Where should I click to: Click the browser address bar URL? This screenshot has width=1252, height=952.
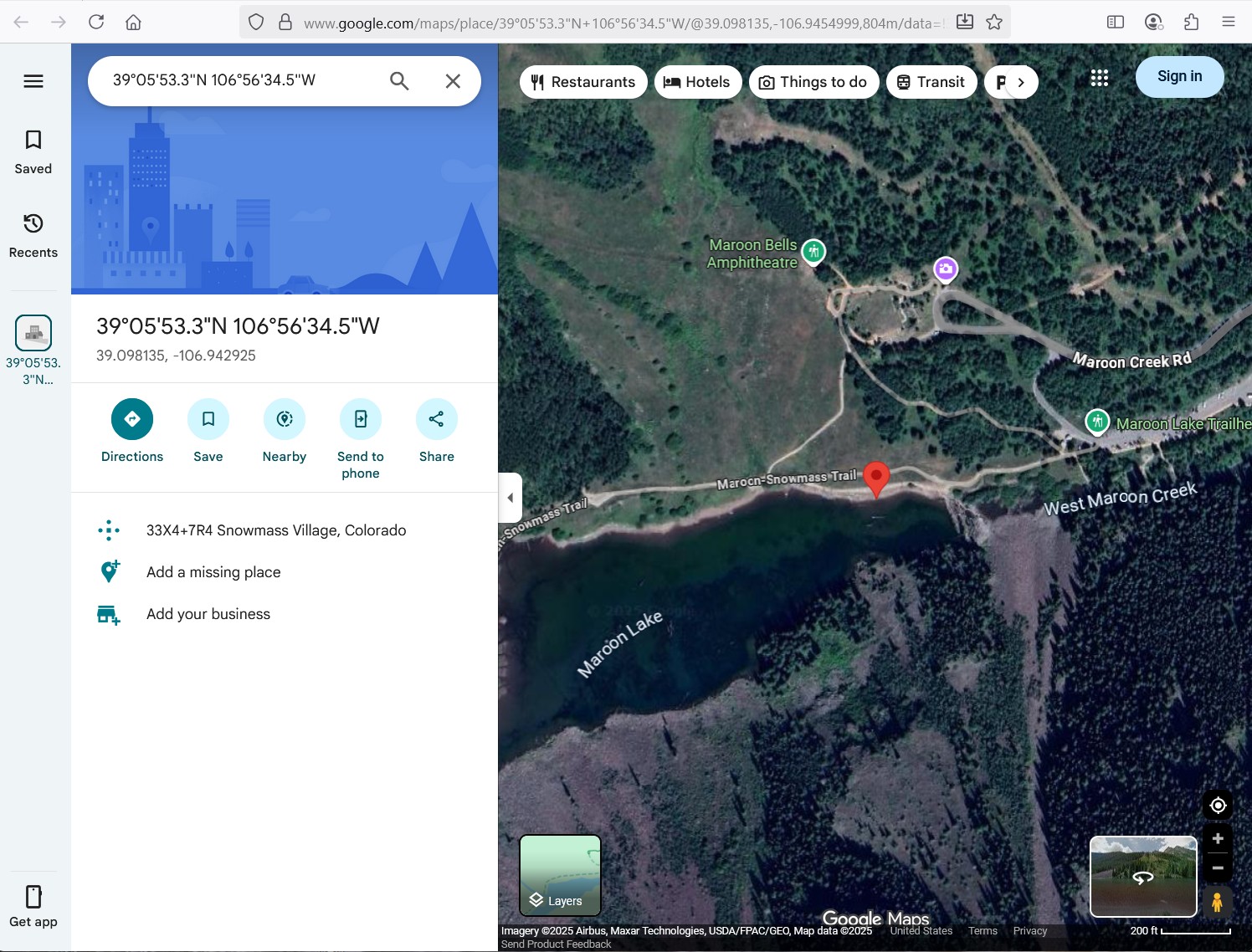[623, 23]
